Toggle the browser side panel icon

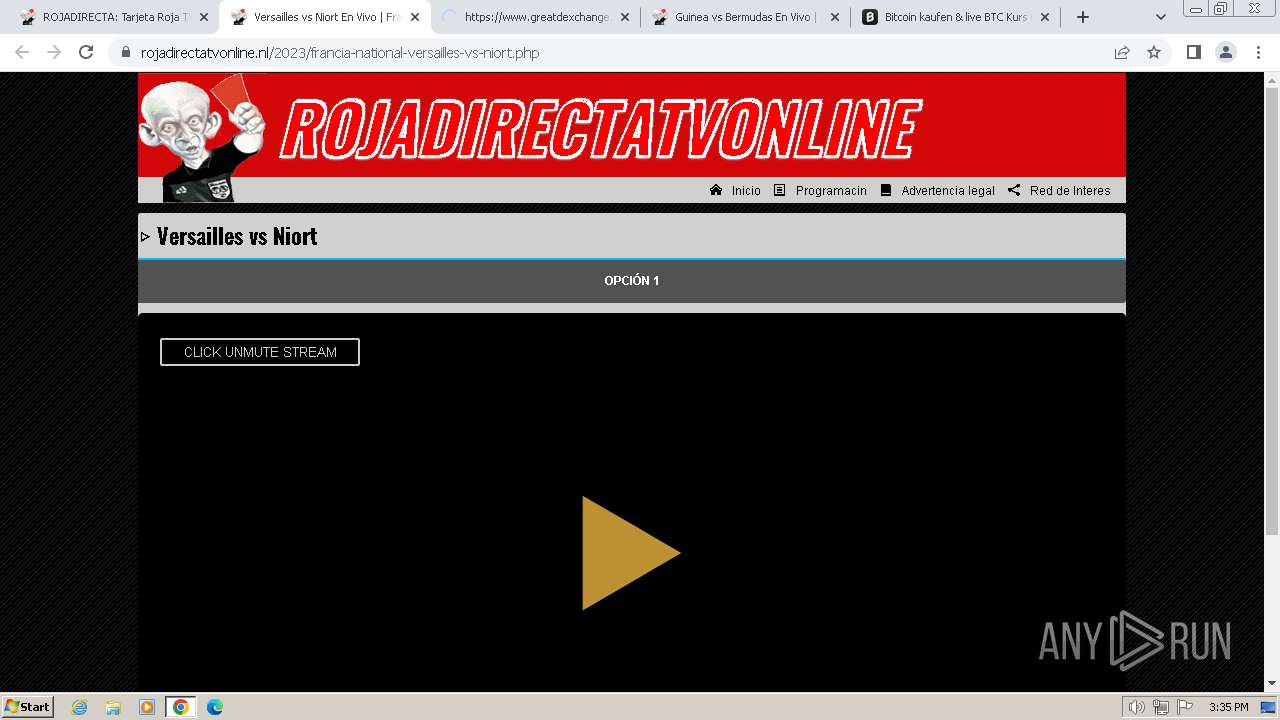pyautogui.click(x=1193, y=52)
